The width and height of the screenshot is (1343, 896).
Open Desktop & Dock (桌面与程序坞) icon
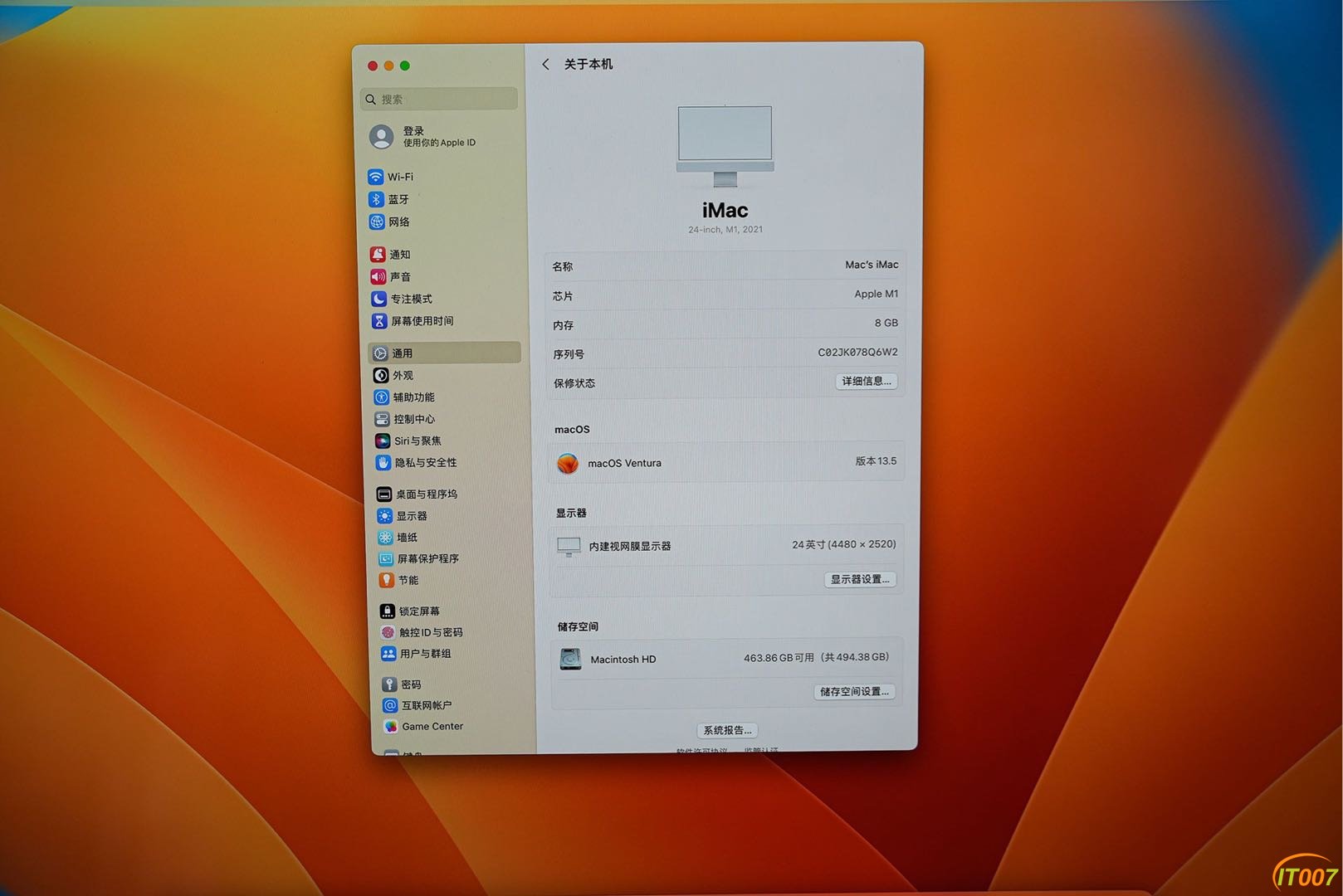[x=384, y=494]
